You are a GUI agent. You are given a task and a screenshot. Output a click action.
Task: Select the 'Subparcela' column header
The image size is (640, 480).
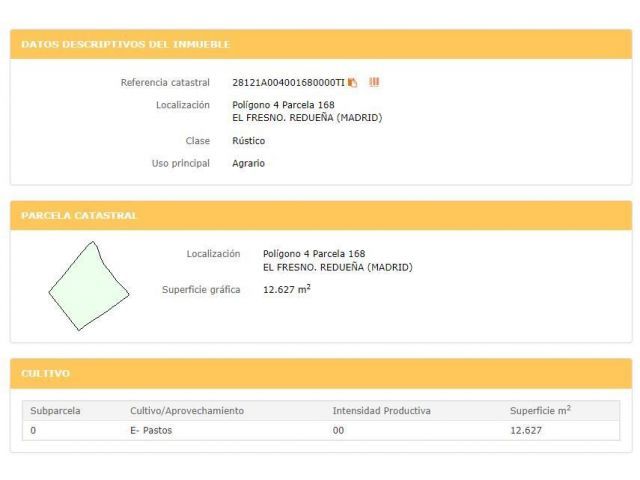tap(55, 411)
